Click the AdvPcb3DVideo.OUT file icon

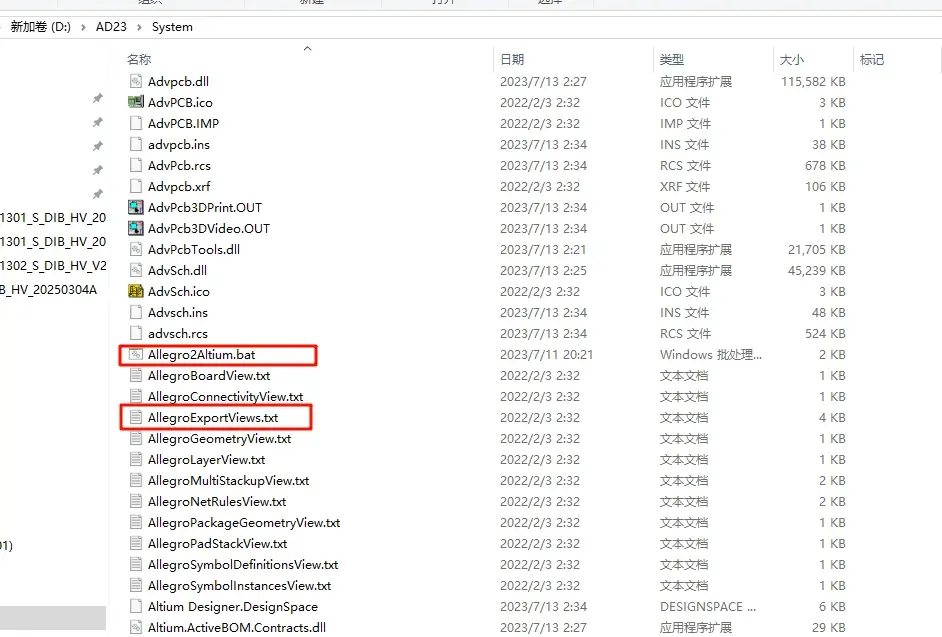click(136, 228)
